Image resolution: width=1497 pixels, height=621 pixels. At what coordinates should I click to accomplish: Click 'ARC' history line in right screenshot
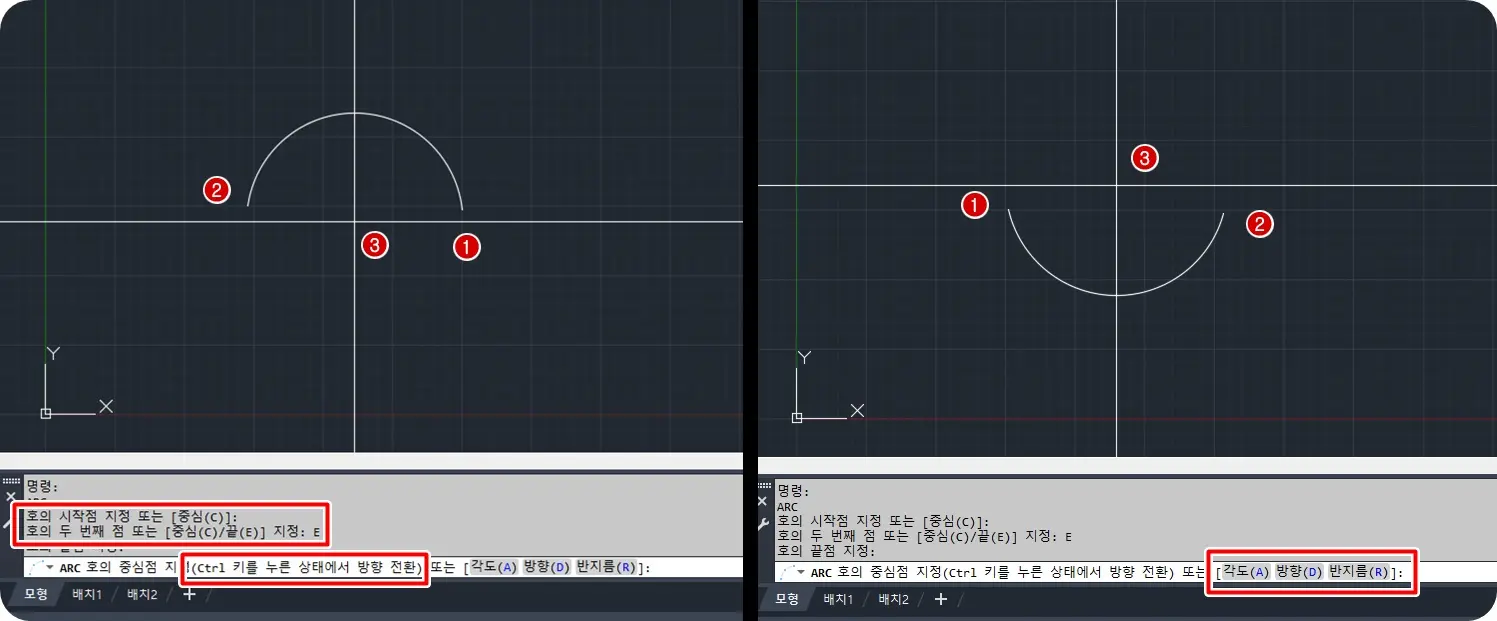[x=789, y=507]
